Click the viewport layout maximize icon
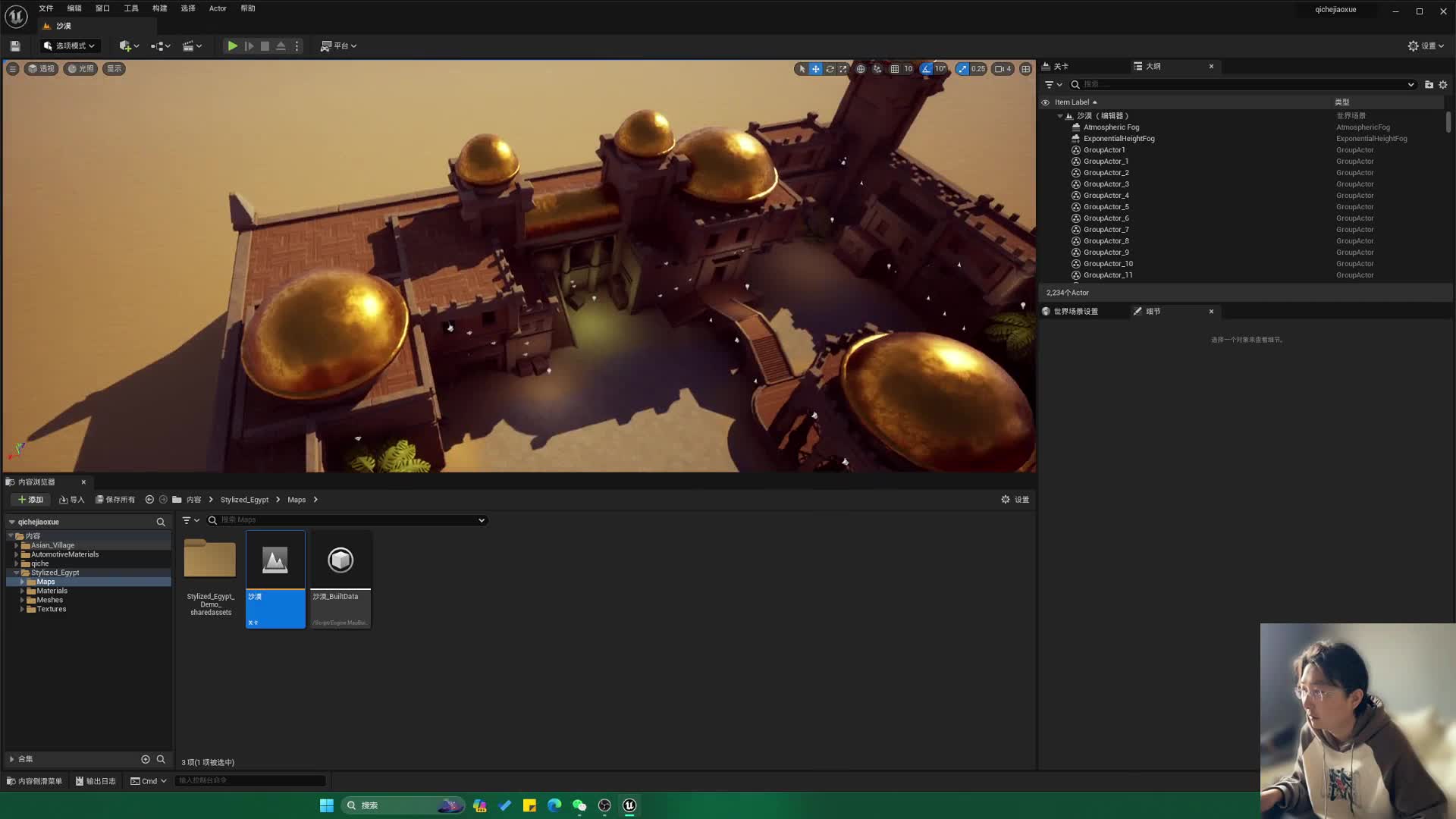This screenshot has width=1456, height=819. coord(1025,69)
